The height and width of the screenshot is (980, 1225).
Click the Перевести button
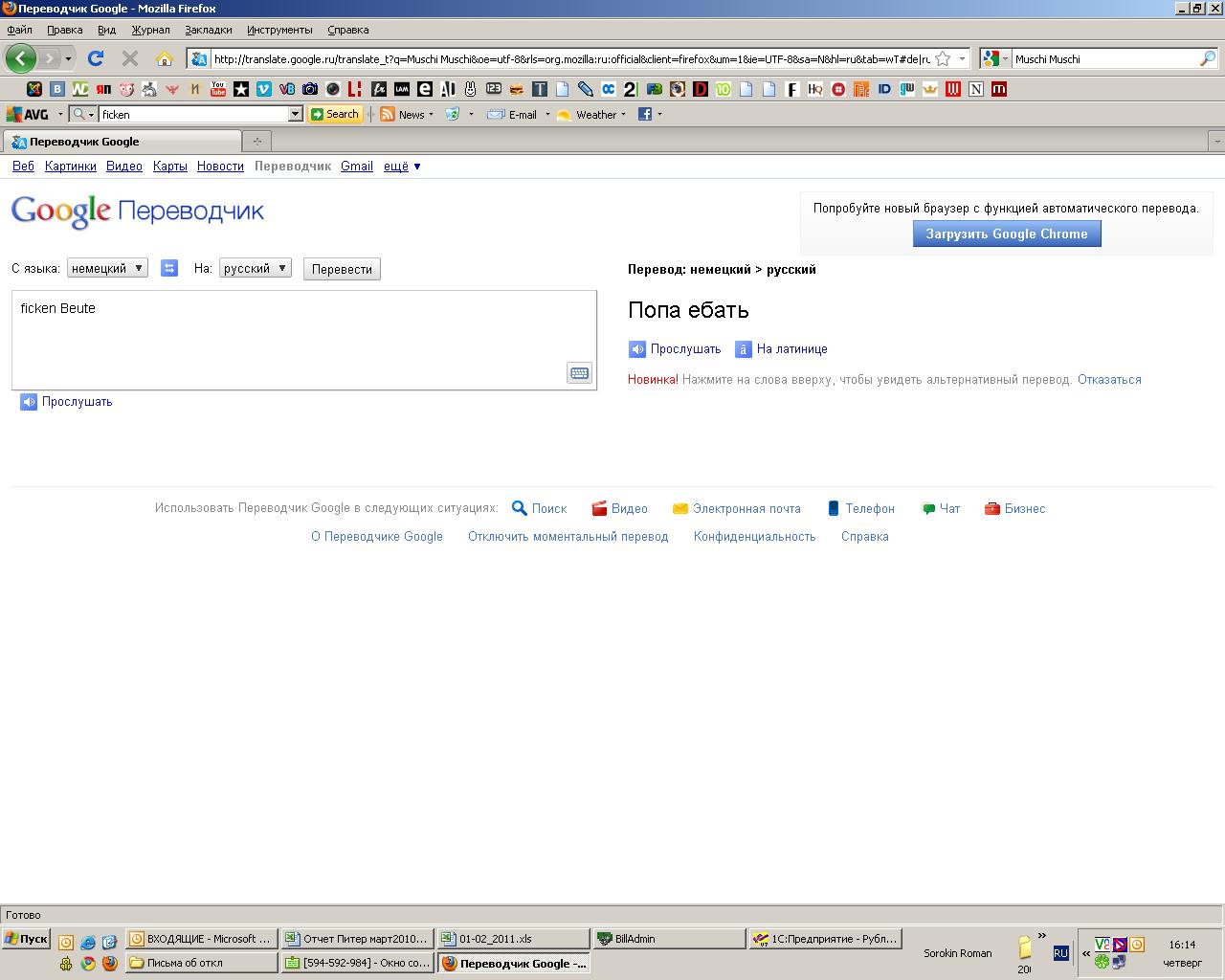[342, 269]
